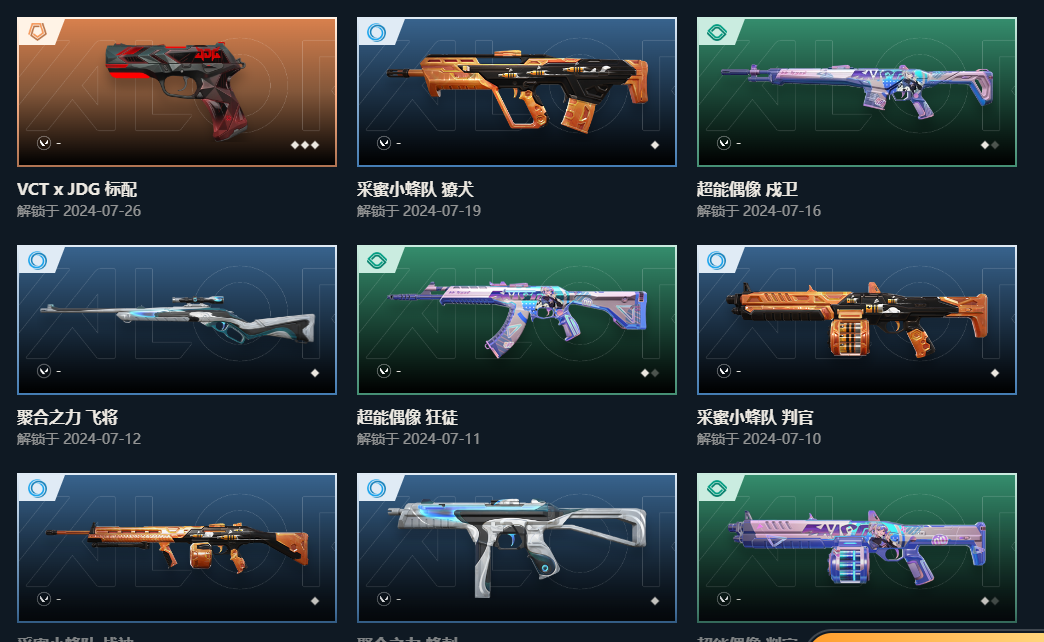Click blue tier icon on 聚合之力 飞将 card
The height and width of the screenshot is (642, 1044).
(37, 260)
